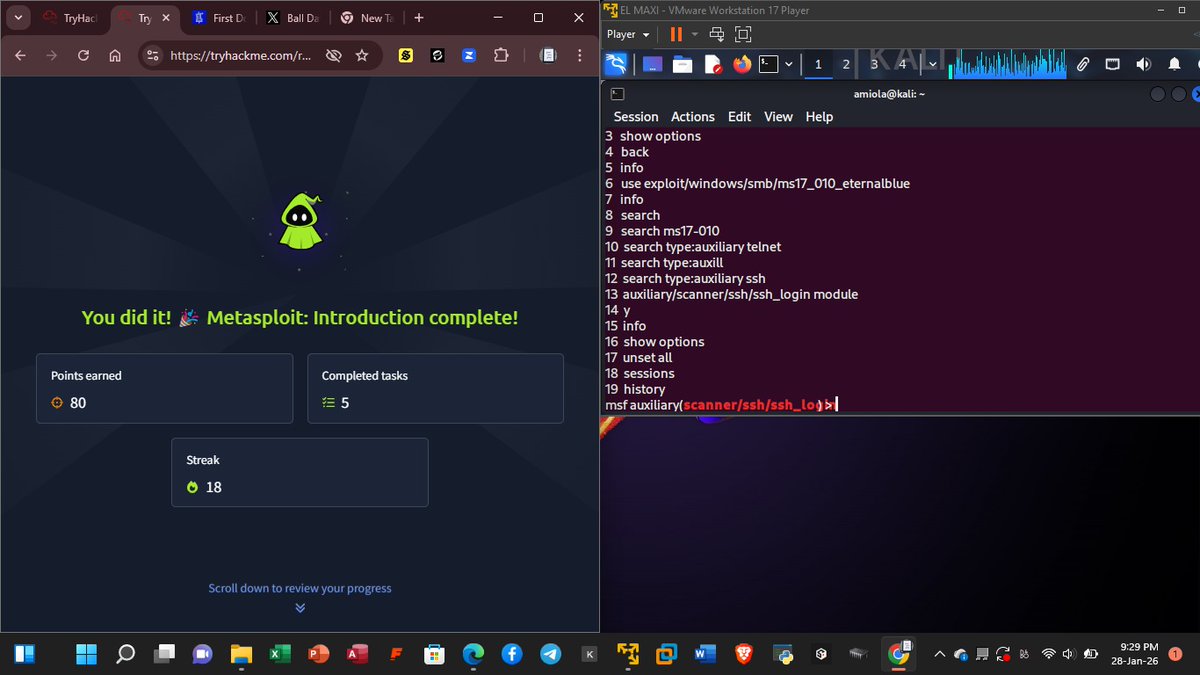This screenshot has height=675, width=1200.
Task: Show desktop icon in Kali panel
Action: [652, 64]
